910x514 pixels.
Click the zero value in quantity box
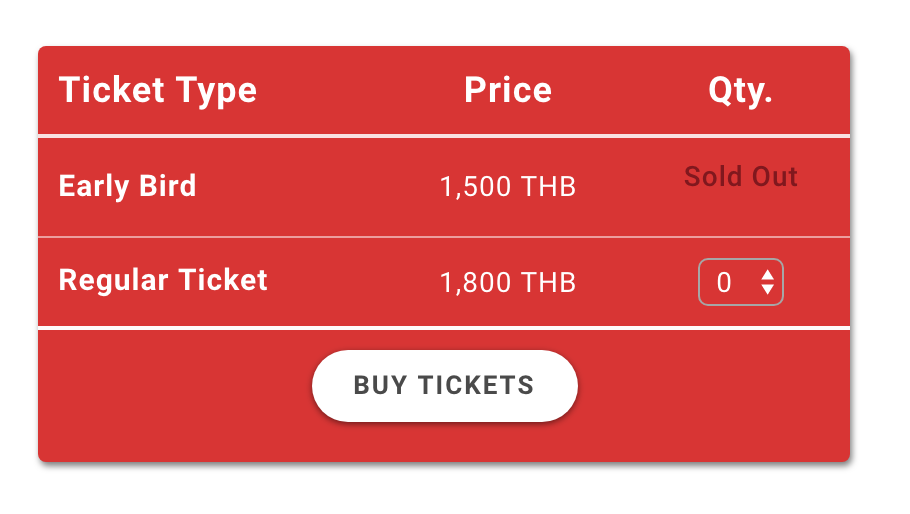click(x=724, y=283)
